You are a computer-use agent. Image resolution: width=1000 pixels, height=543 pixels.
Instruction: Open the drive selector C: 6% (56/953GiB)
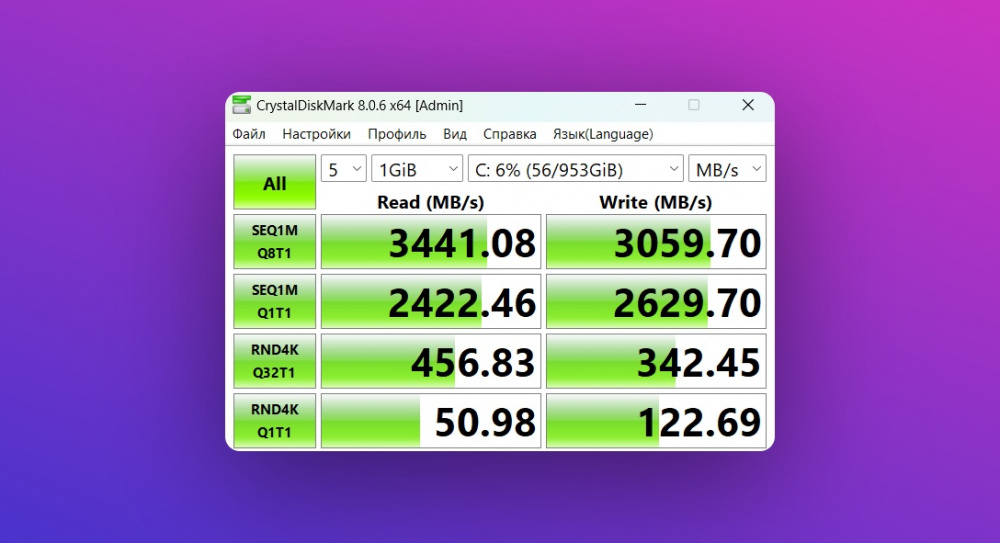(576, 169)
